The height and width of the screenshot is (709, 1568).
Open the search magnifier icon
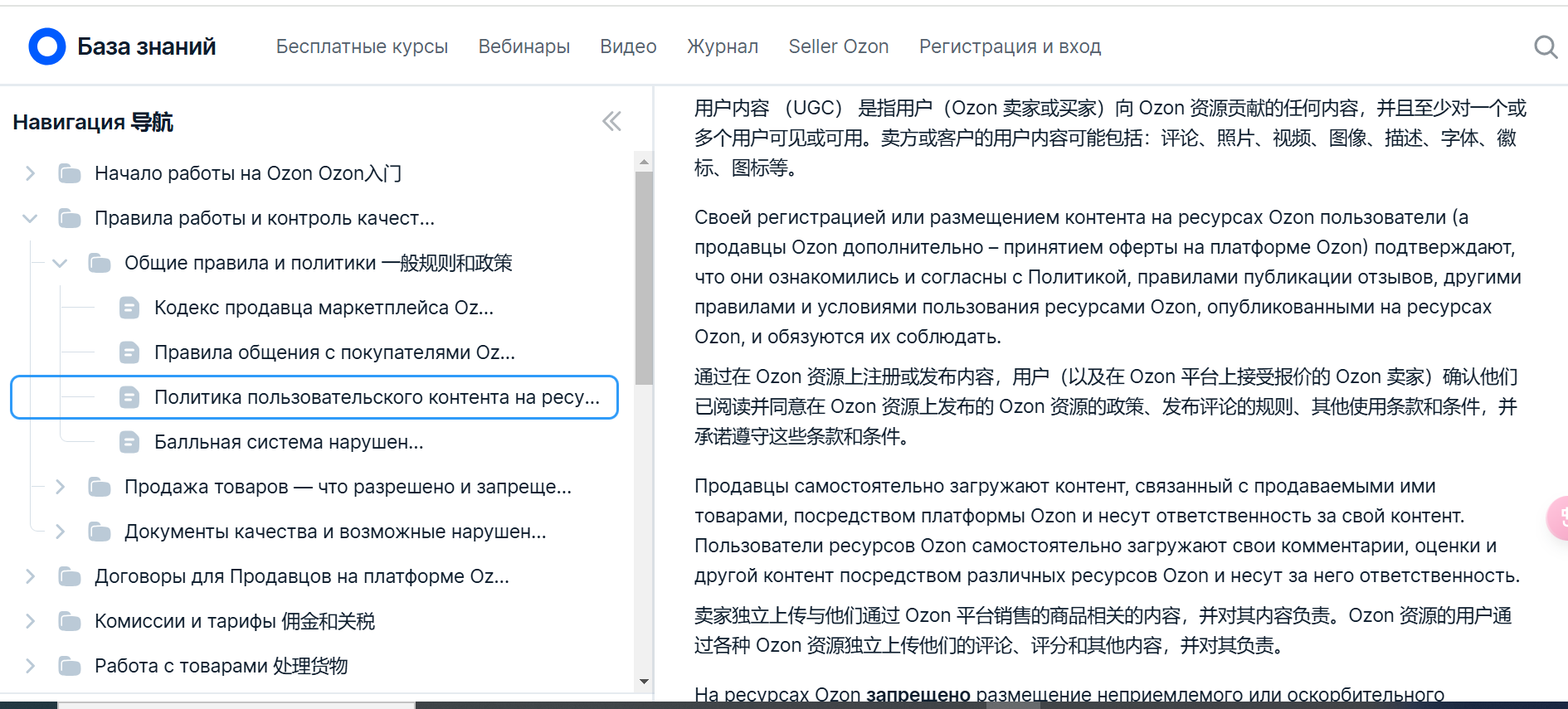click(x=1545, y=46)
